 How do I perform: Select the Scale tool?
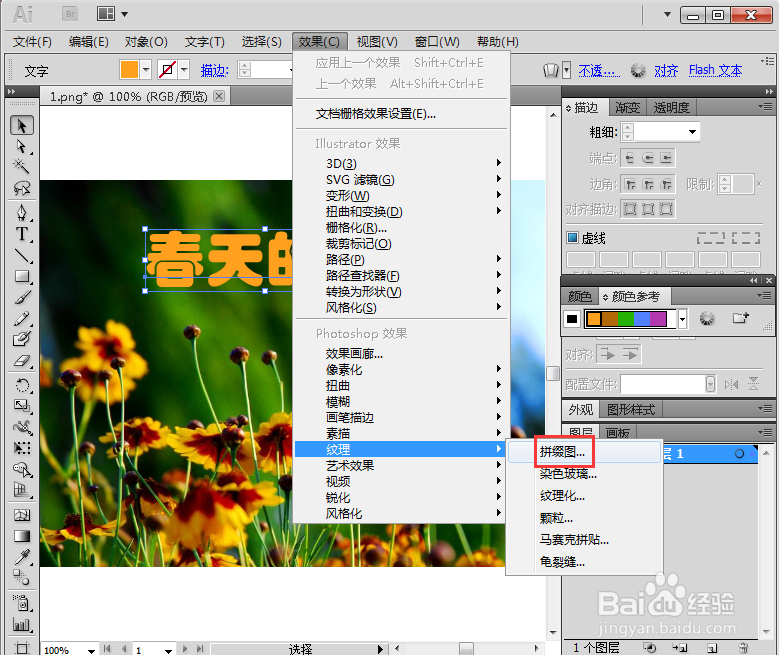(x=21, y=406)
